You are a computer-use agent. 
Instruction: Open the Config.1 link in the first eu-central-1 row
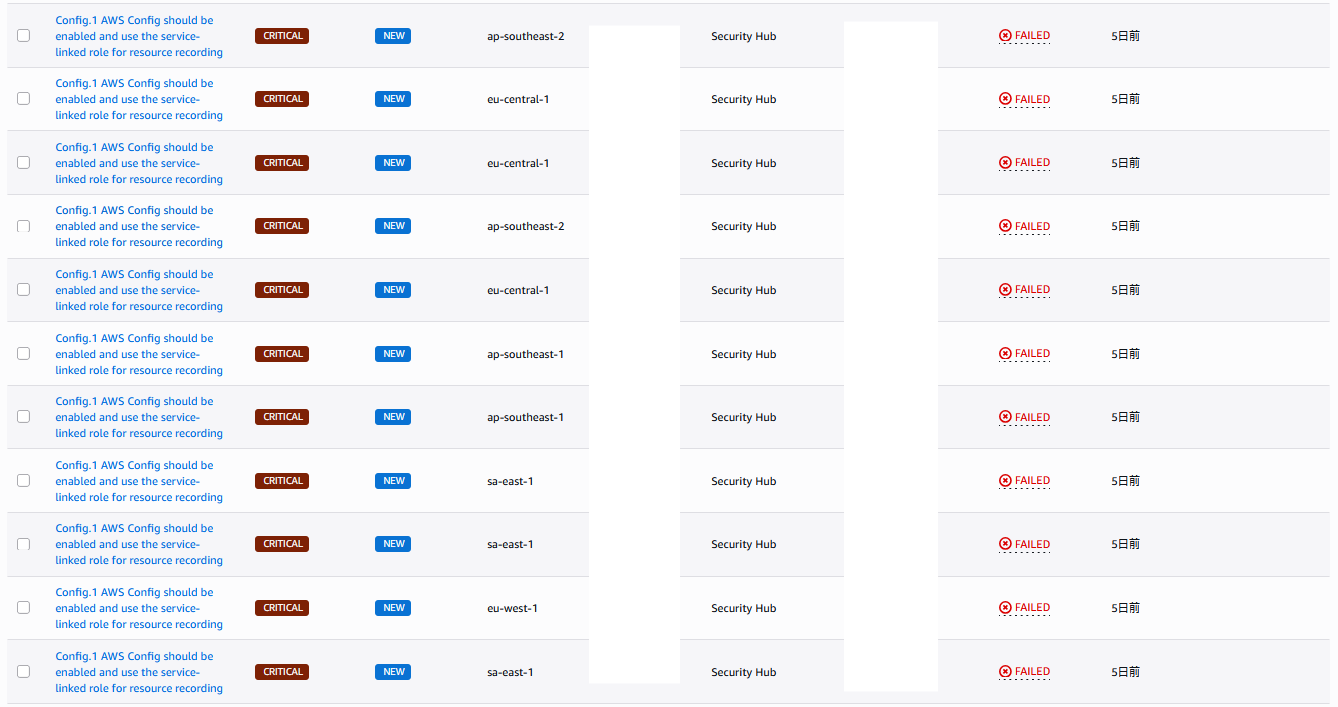tap(139, 99)
